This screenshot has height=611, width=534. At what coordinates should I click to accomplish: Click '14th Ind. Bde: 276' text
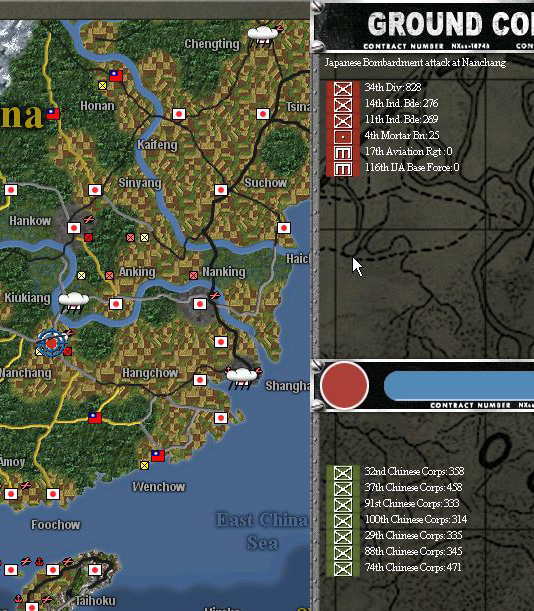pyautogui.click(x=401, y=103)
